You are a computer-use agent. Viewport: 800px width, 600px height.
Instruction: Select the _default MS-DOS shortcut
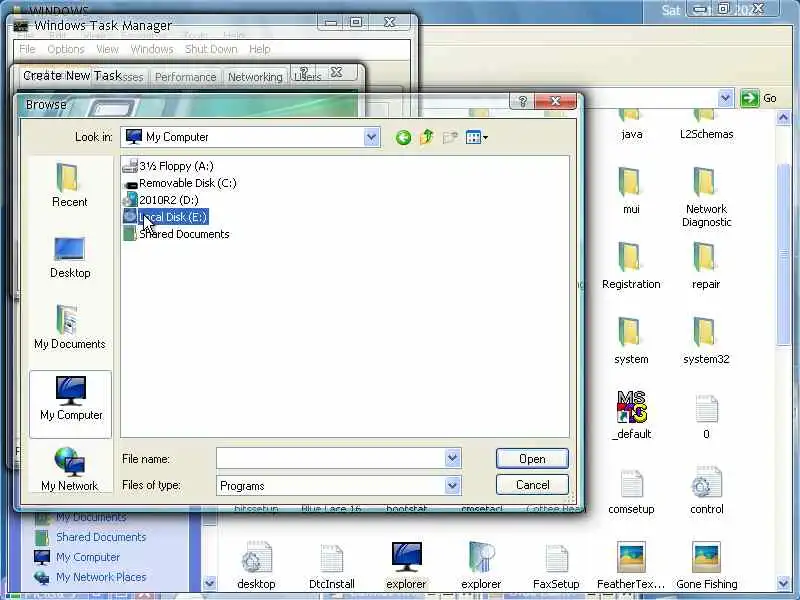pos(632,415)
